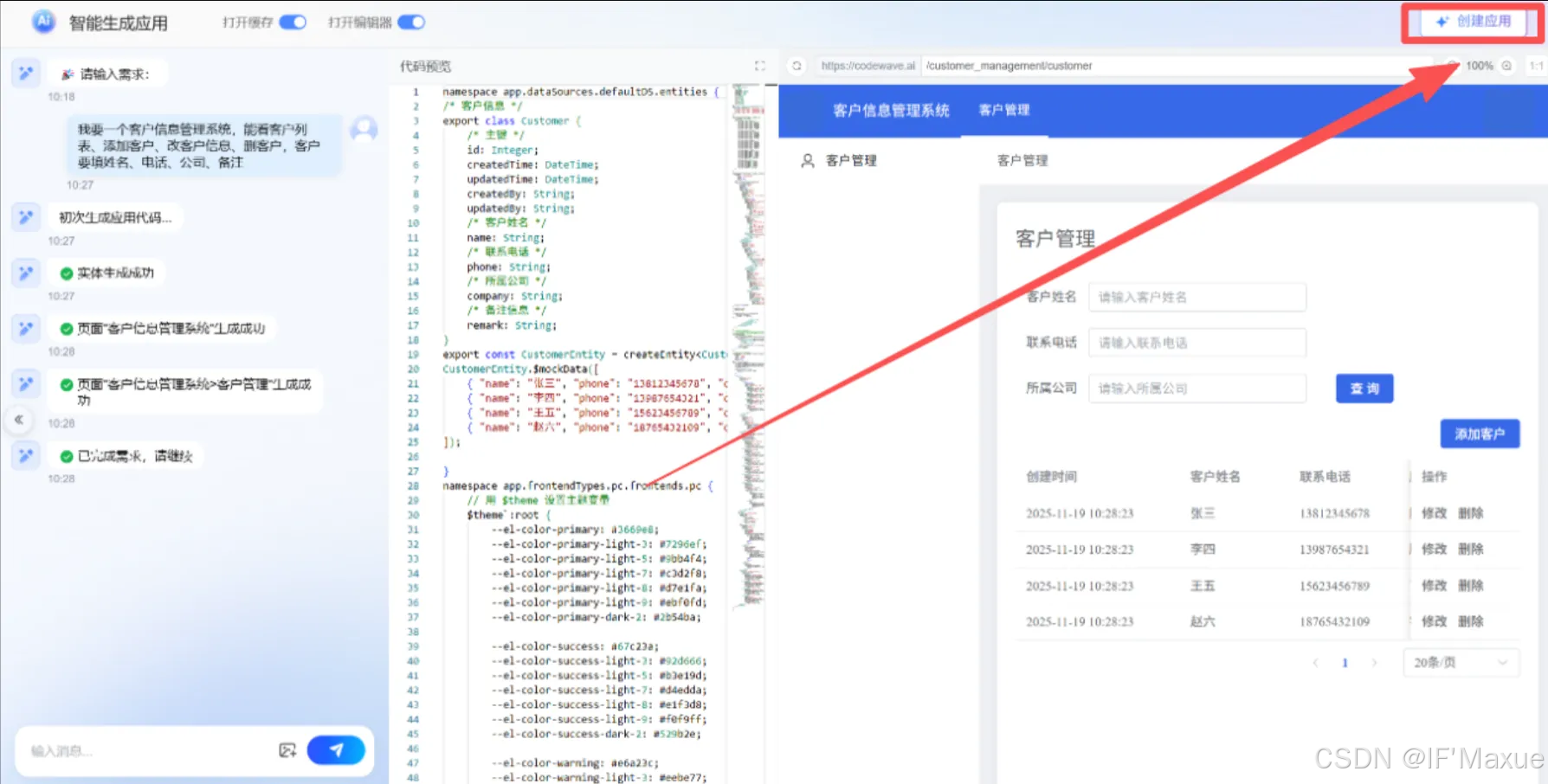The image size is (1548, 784).
Task: Click the user icon beside sidebar 客户管理
Action: pyautogui.click(x=808, y=161)
